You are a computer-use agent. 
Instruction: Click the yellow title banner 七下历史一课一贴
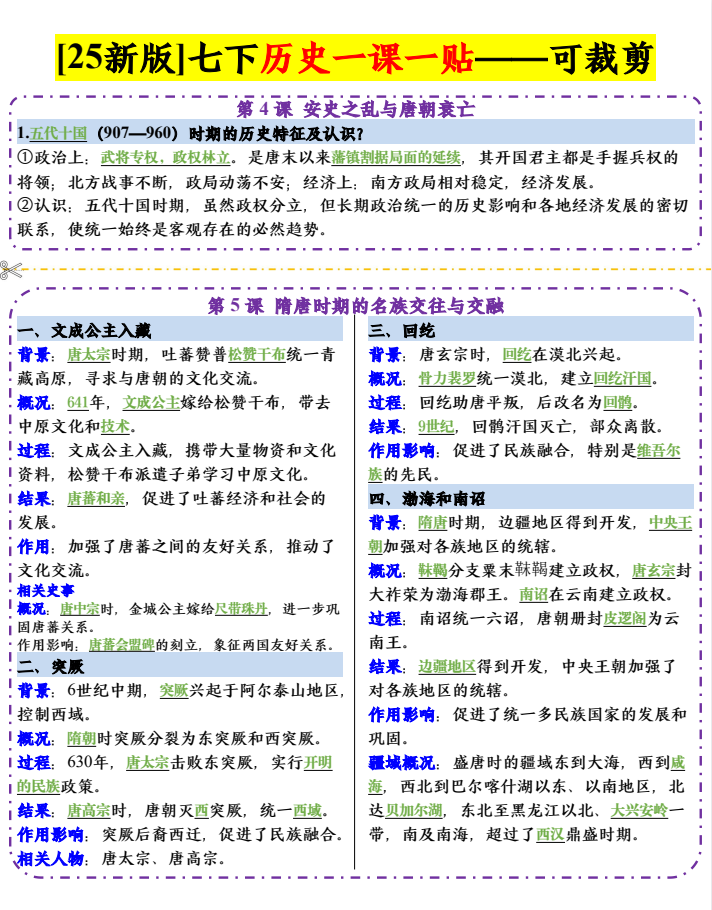(356, 59)
